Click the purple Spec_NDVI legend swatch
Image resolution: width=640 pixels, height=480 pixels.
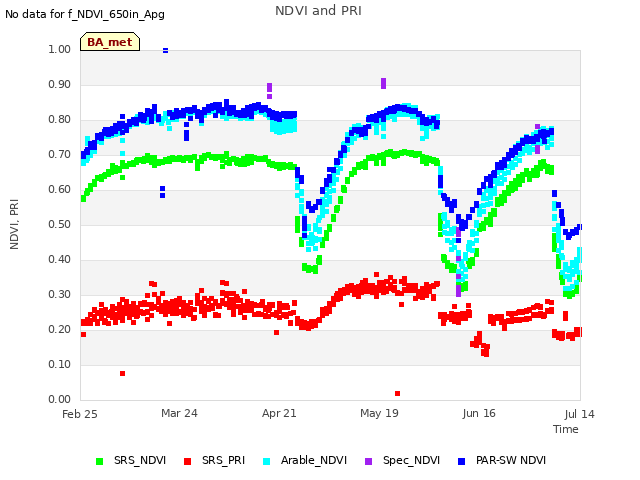[x=368, y=461]
